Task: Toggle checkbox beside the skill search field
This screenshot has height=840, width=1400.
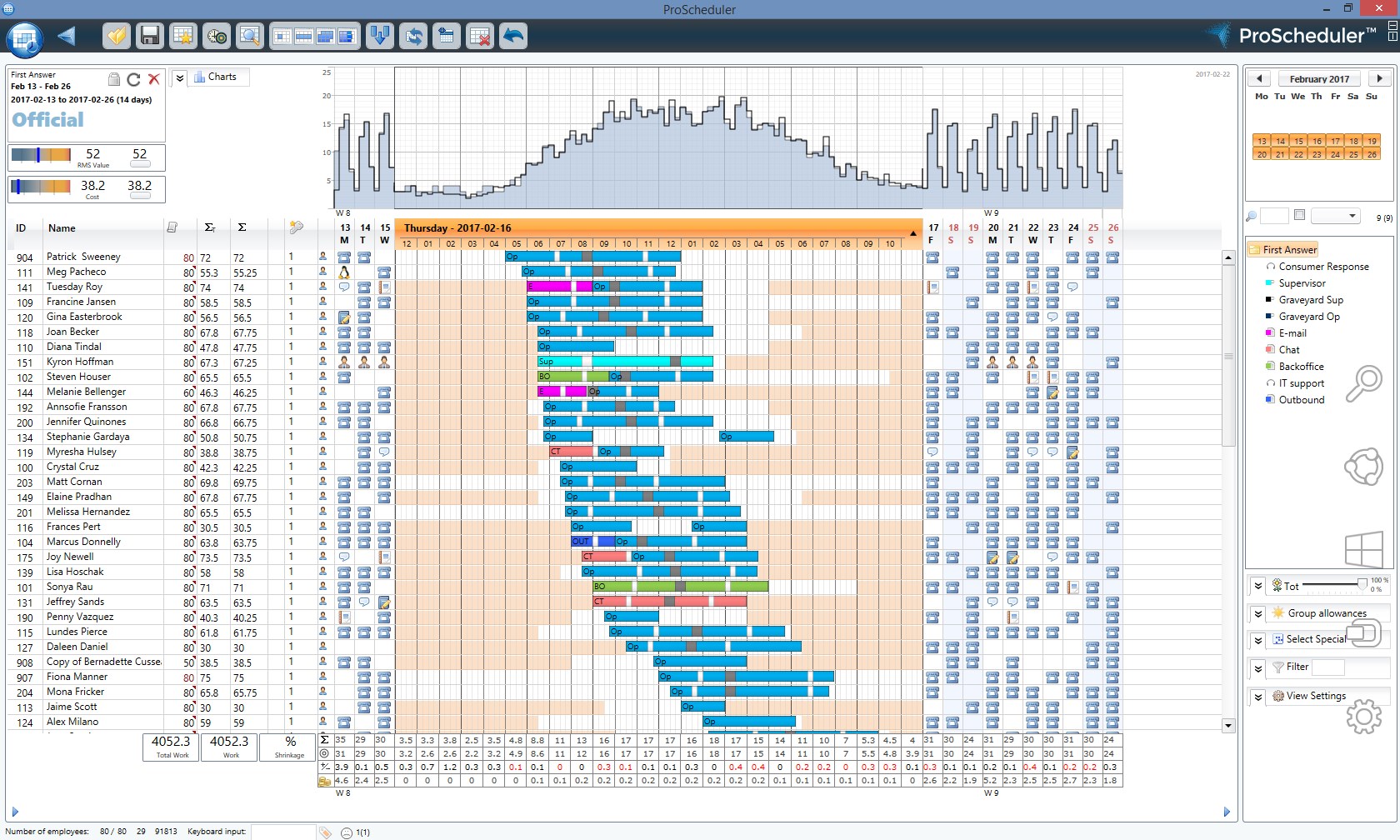Action: pos(1299,215)
